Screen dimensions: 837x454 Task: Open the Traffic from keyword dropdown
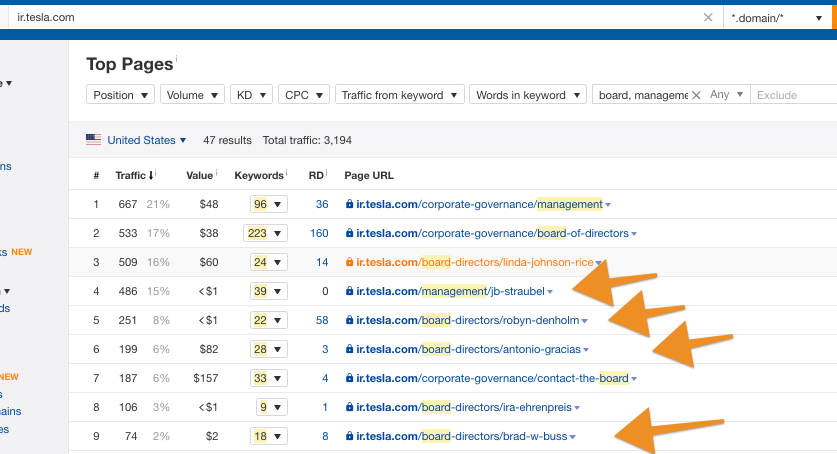(400, 95)
